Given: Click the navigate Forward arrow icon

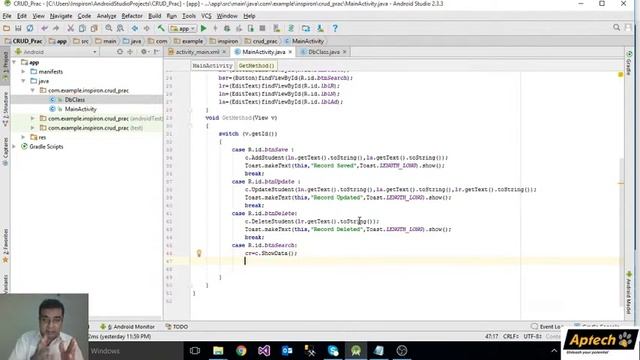Looking at the screenshot, I should pyautogui.click(x=147, y=29).
